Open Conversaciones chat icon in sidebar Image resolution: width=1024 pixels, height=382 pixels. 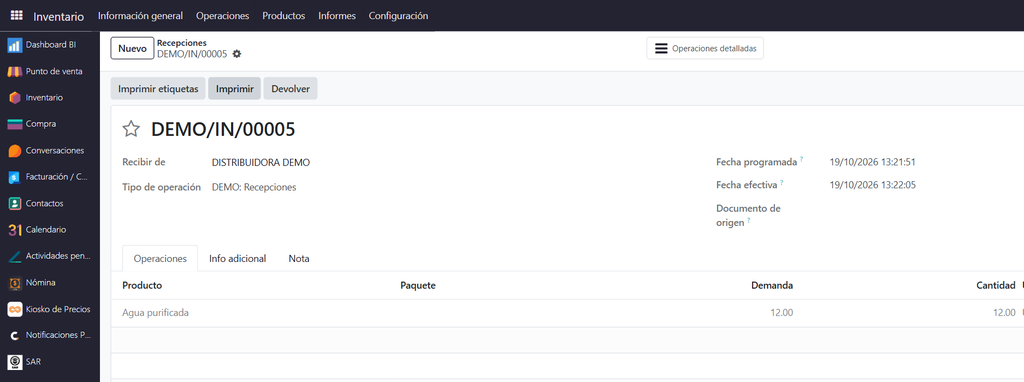coord(14,150)
